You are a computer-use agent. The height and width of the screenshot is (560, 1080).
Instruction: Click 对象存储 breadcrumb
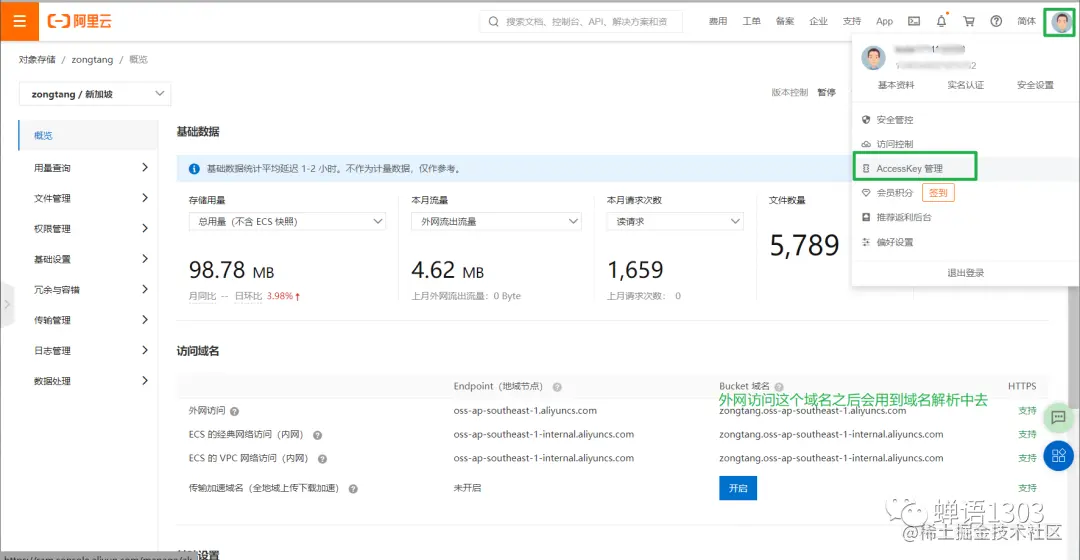coord(37,59)
